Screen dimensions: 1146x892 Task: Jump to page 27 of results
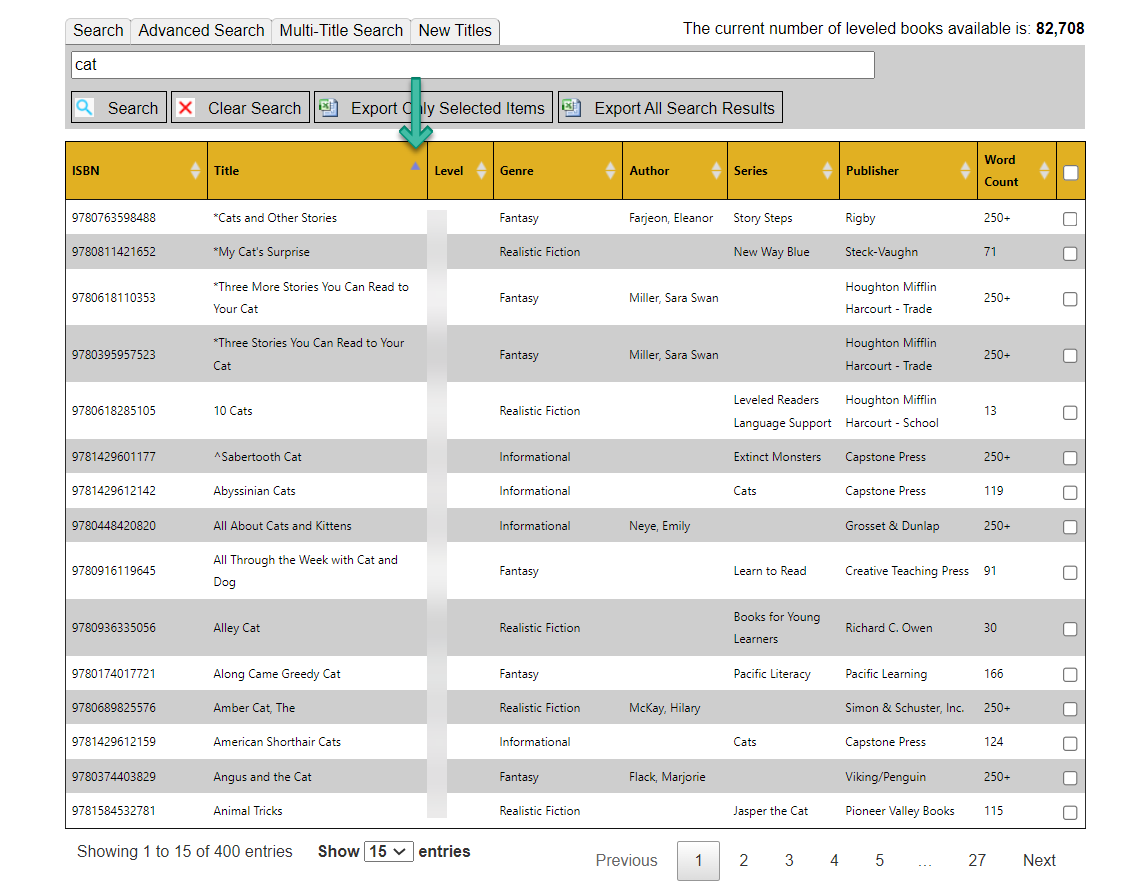977,860
